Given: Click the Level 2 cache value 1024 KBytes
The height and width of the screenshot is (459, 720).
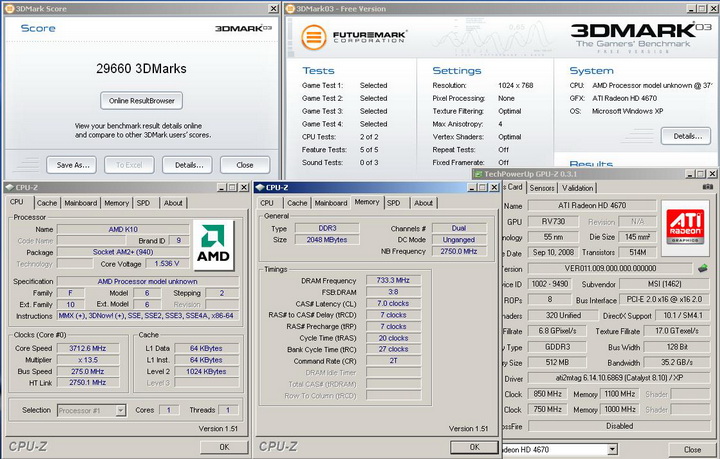Looking at the screenshot, I should (206, 371).
